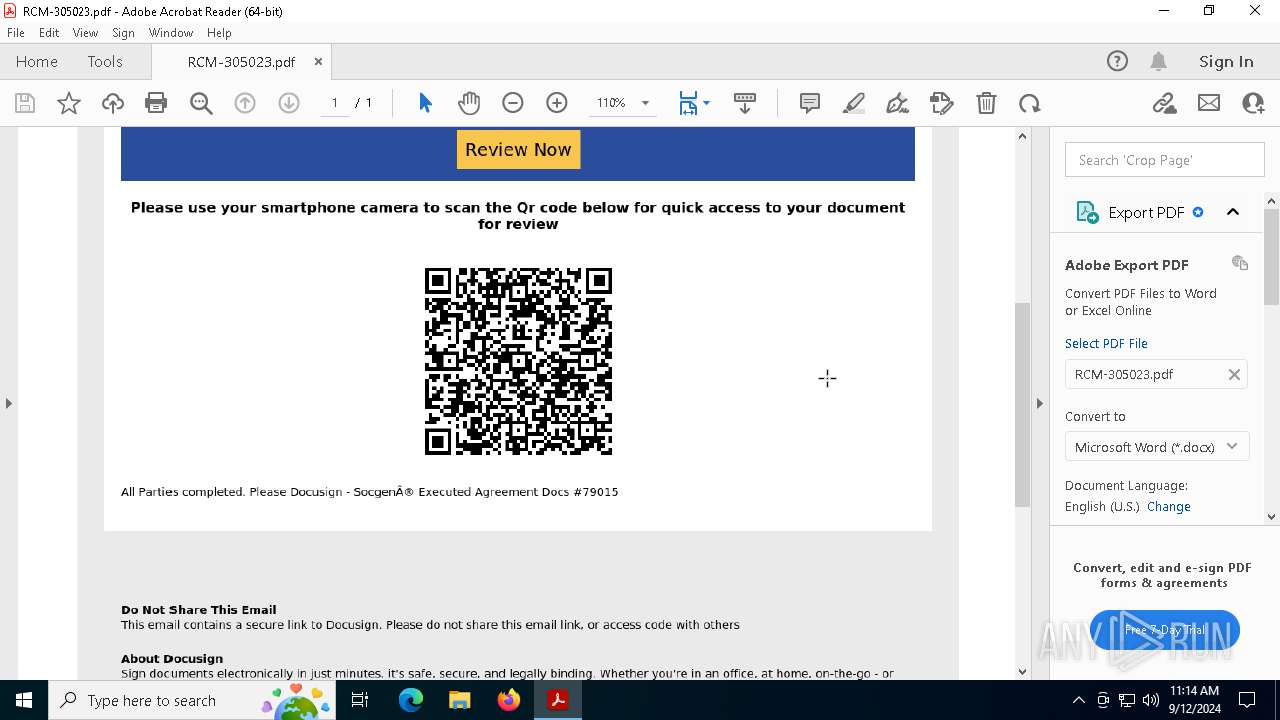
Task: Click the document vertical scrollbar thumb
Action: [1022, 404]
